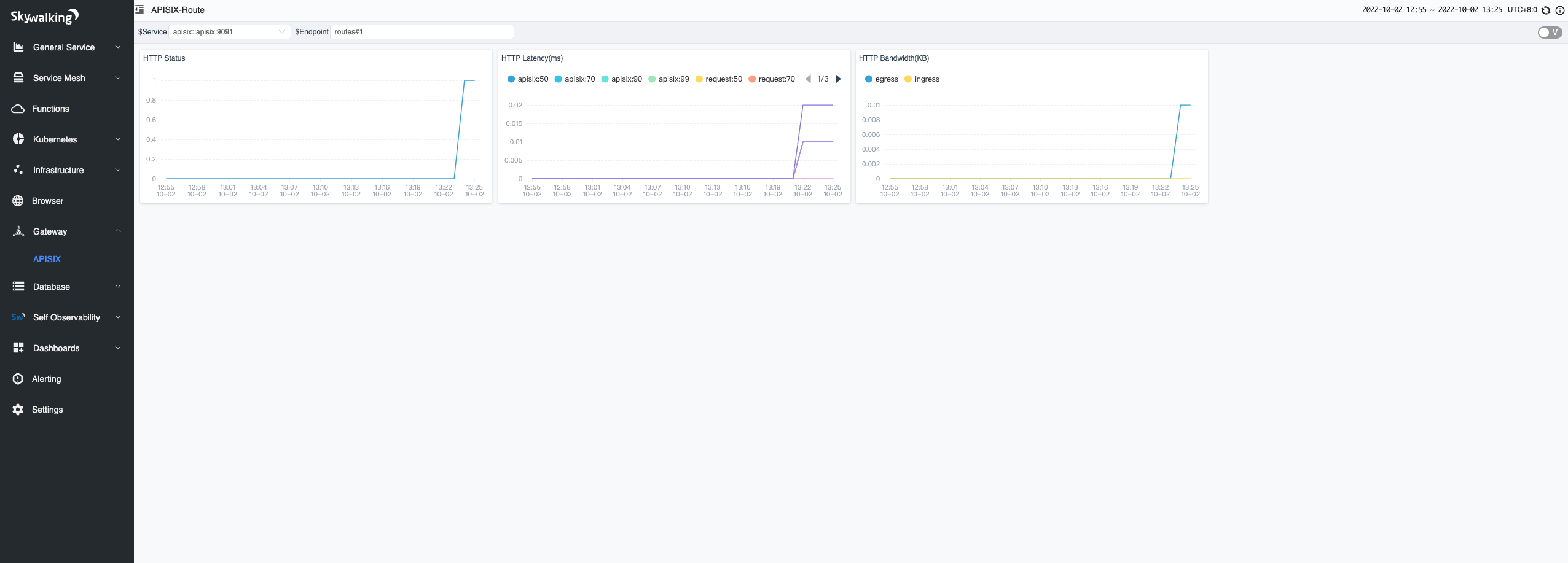Click the $Endpoint label
1568x563 pixels.
point(312,32)
